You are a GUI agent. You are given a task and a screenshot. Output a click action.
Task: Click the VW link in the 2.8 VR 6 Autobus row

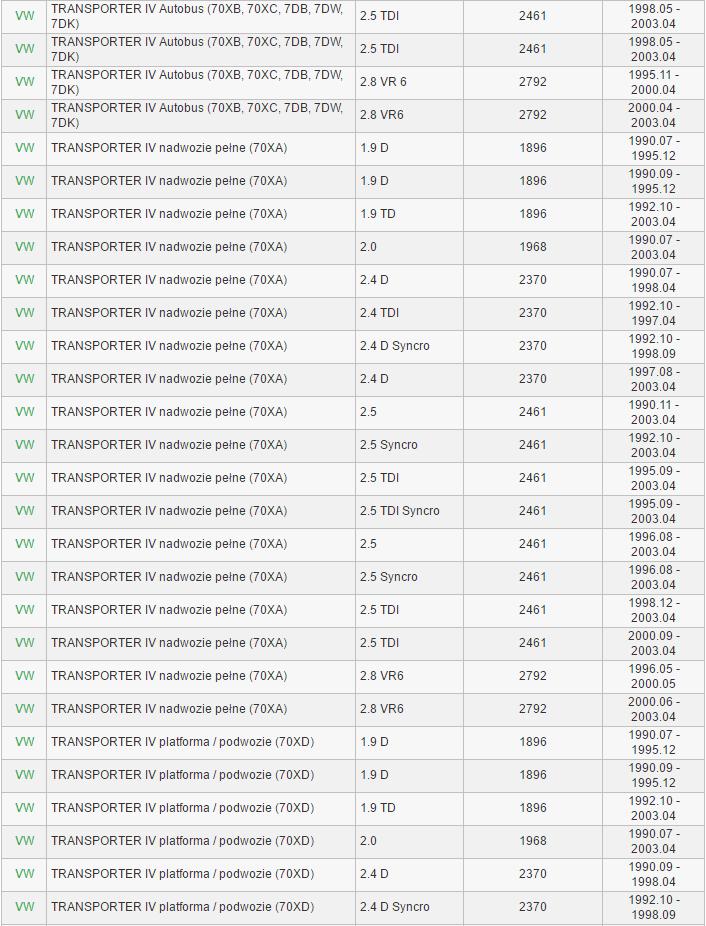tap(25, 82)
